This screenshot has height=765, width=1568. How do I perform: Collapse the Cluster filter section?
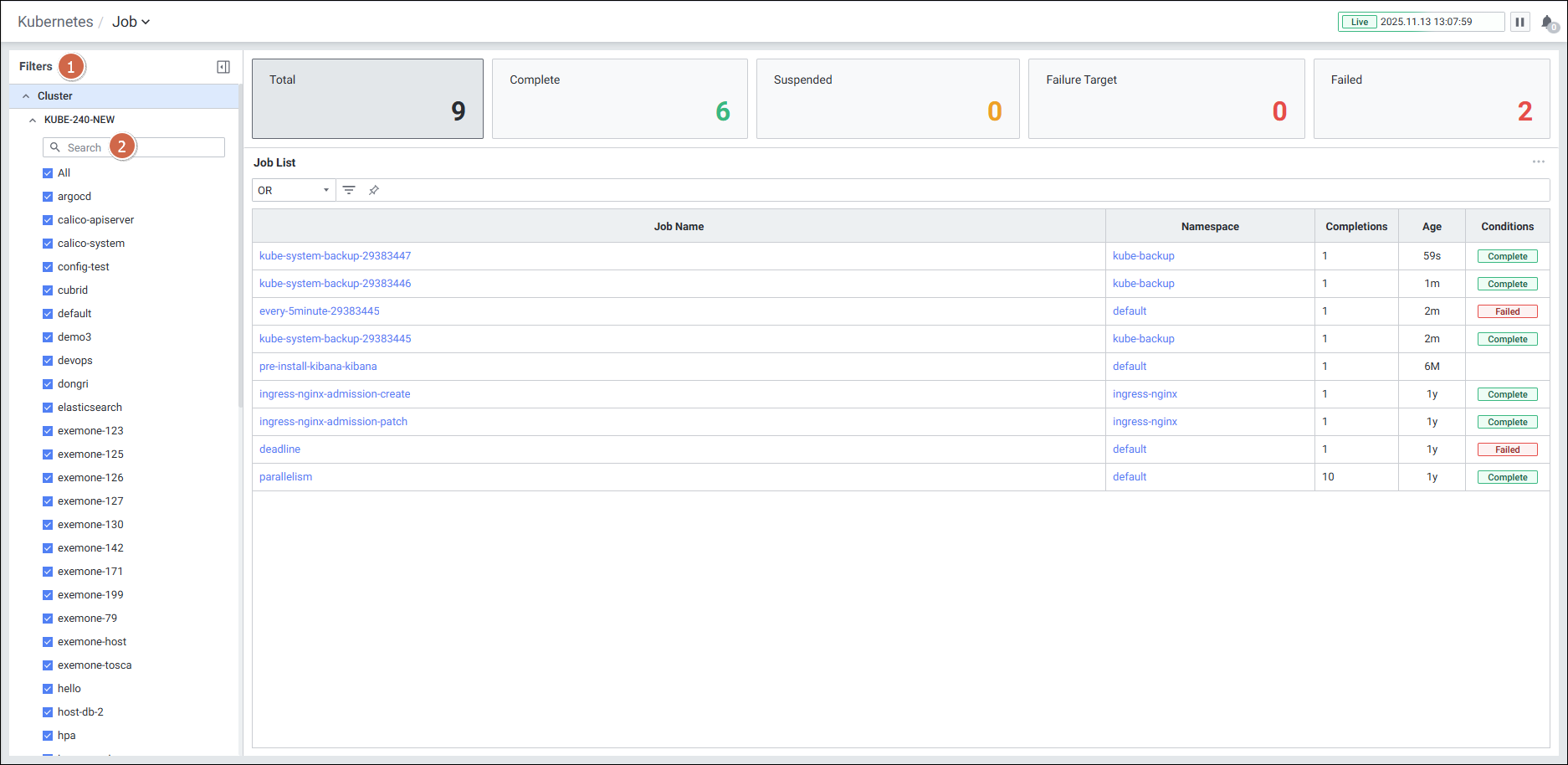26,96
